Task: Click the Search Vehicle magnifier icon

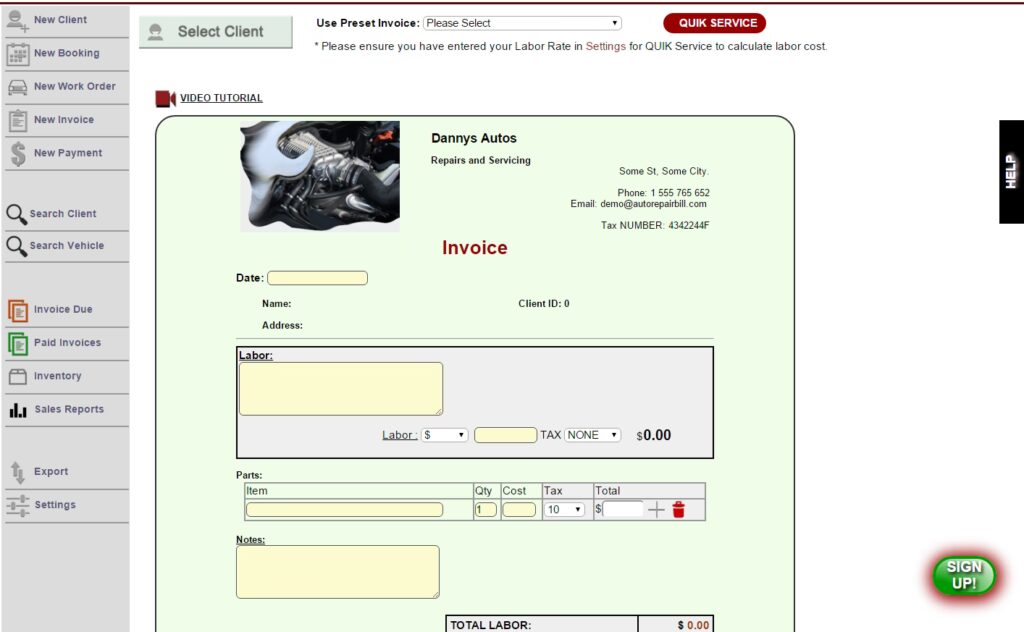Action: (x=17, y=246)
